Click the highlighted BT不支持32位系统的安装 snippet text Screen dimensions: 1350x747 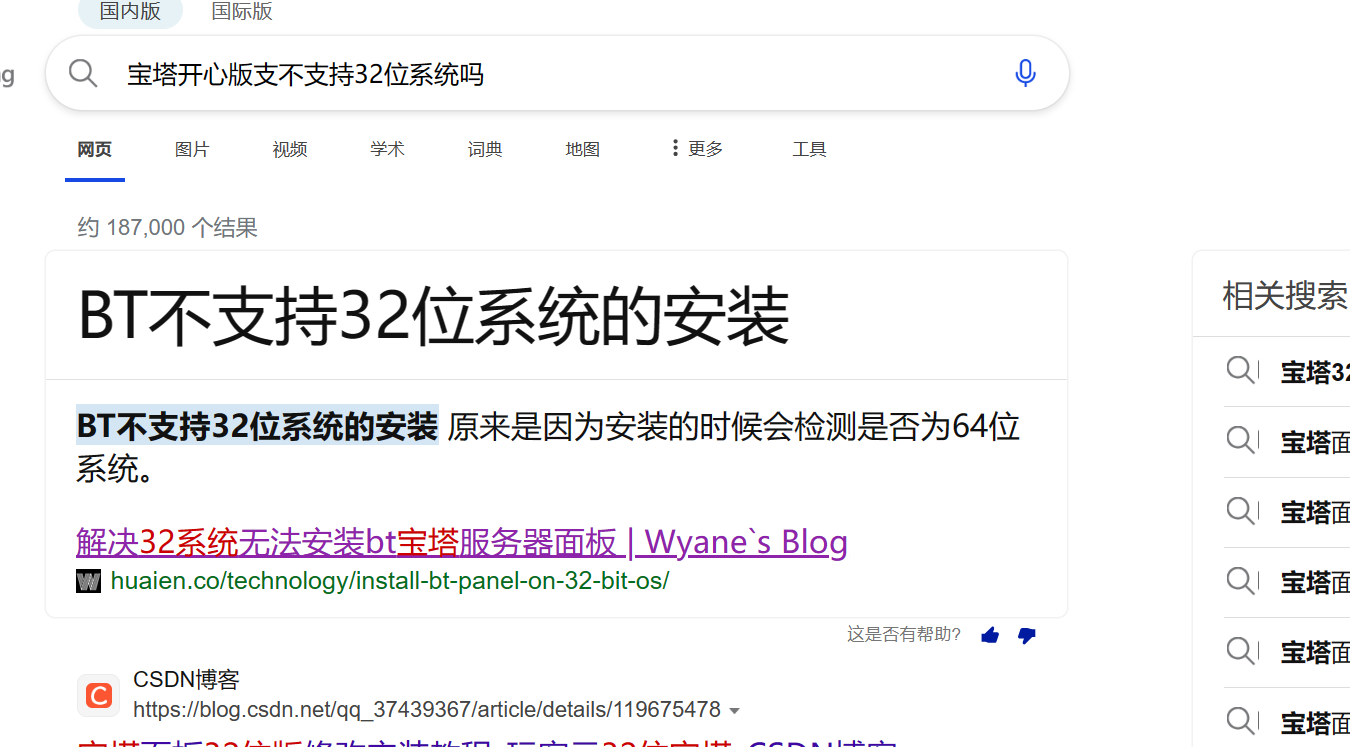point(257,426)
